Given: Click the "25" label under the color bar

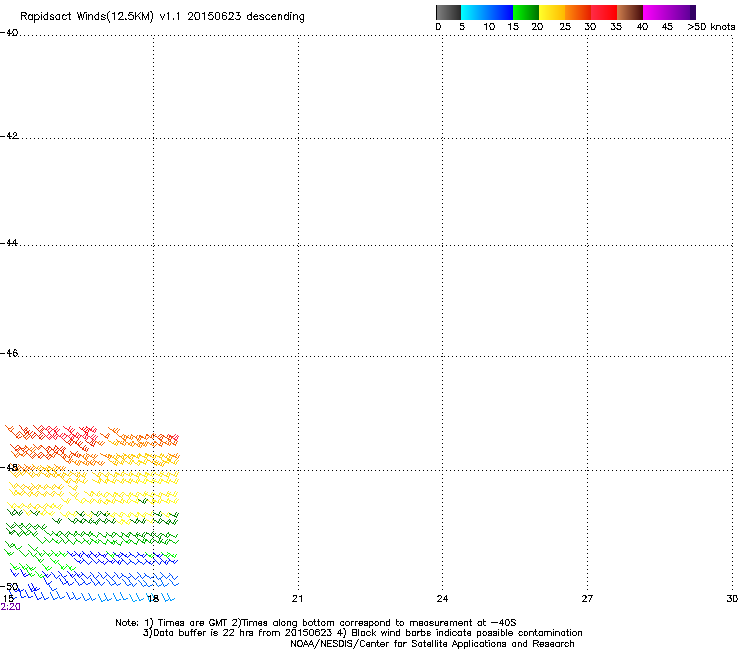Looking at the screenshot, I should pyautogui.click(x=565, y=27).
